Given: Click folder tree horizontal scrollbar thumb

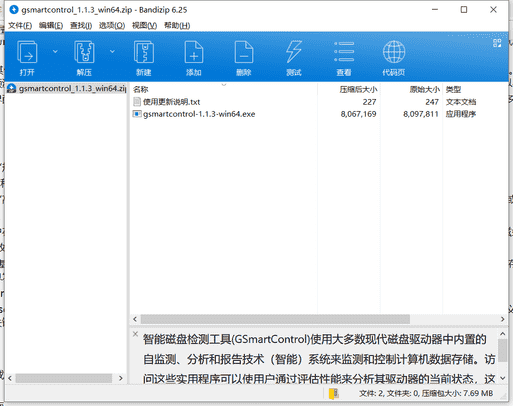Looking at the screenshot, I should pyautogui.click(x=64, y=378).
